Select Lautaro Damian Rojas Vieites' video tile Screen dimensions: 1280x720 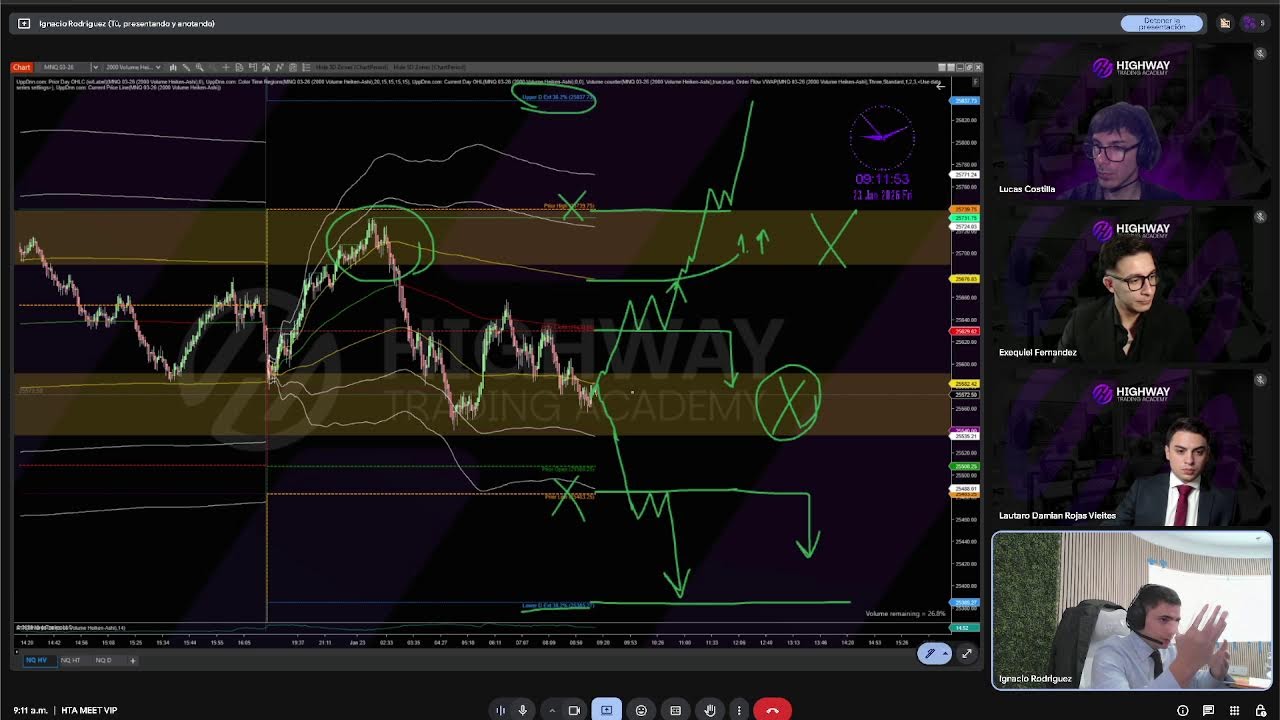tap(1131, 447)
